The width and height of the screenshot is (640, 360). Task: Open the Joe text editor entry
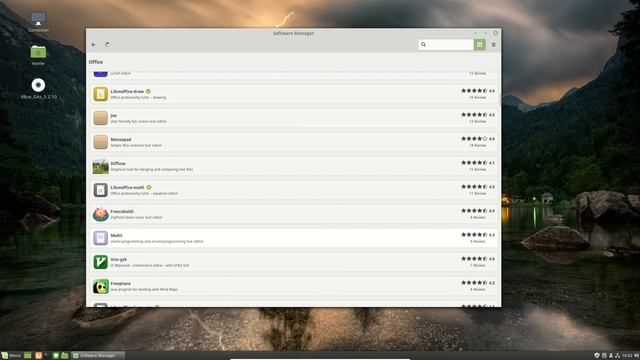tap(294, 118)
